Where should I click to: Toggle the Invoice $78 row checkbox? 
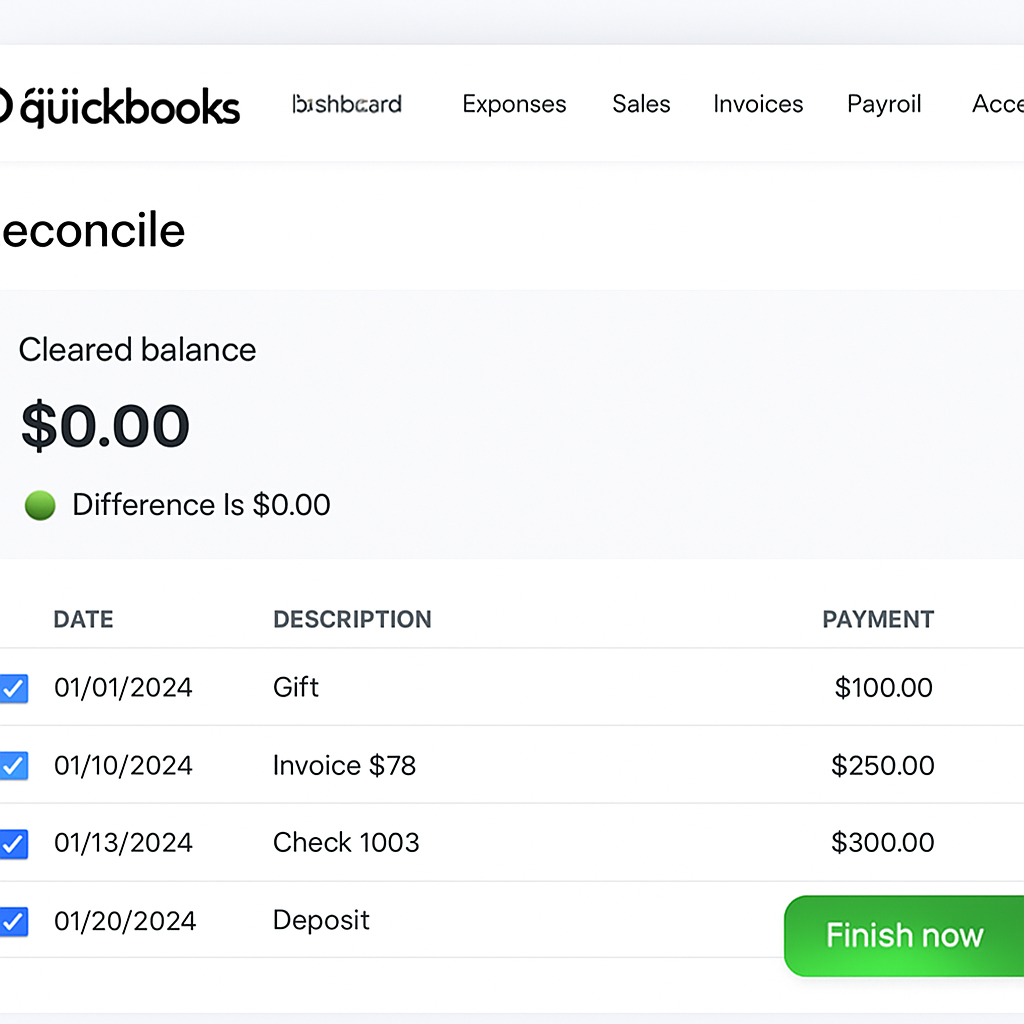point(13,766)
